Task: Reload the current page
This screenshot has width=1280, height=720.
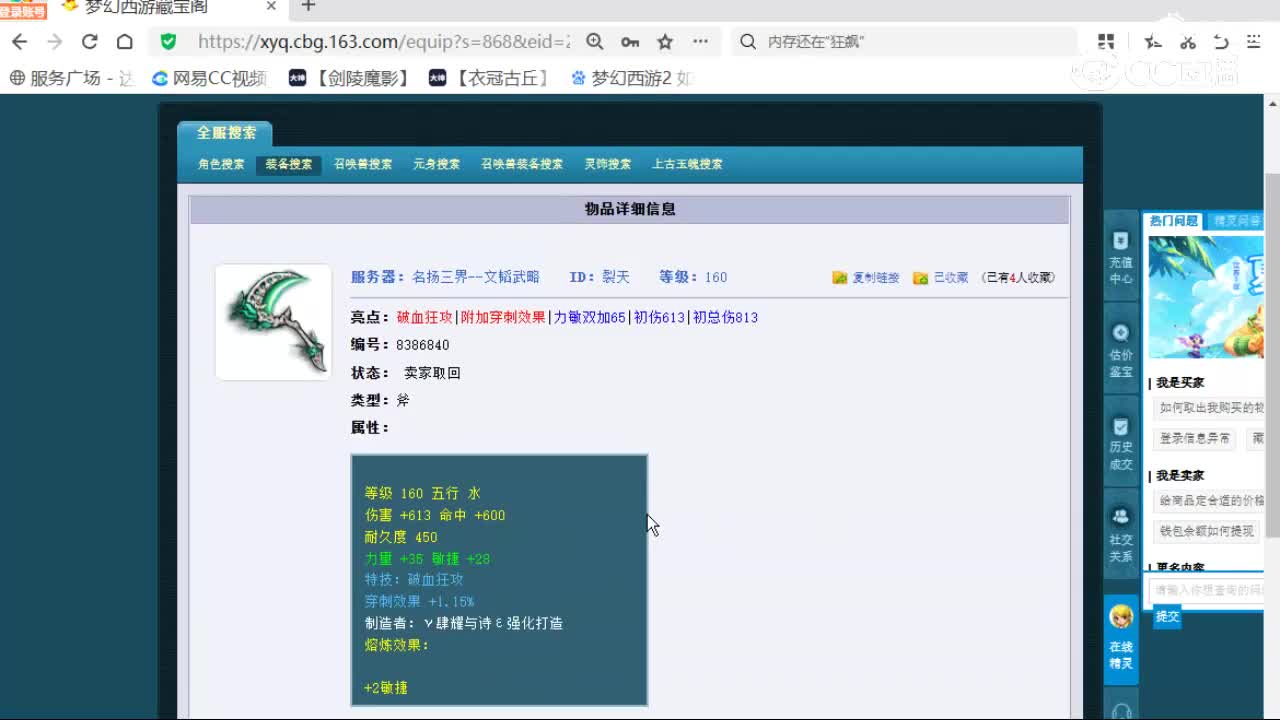Action: [89, 42]
